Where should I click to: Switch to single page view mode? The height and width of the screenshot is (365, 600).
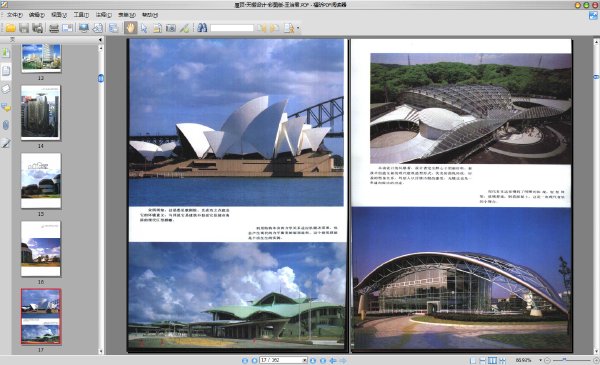(x=473, y=360)
